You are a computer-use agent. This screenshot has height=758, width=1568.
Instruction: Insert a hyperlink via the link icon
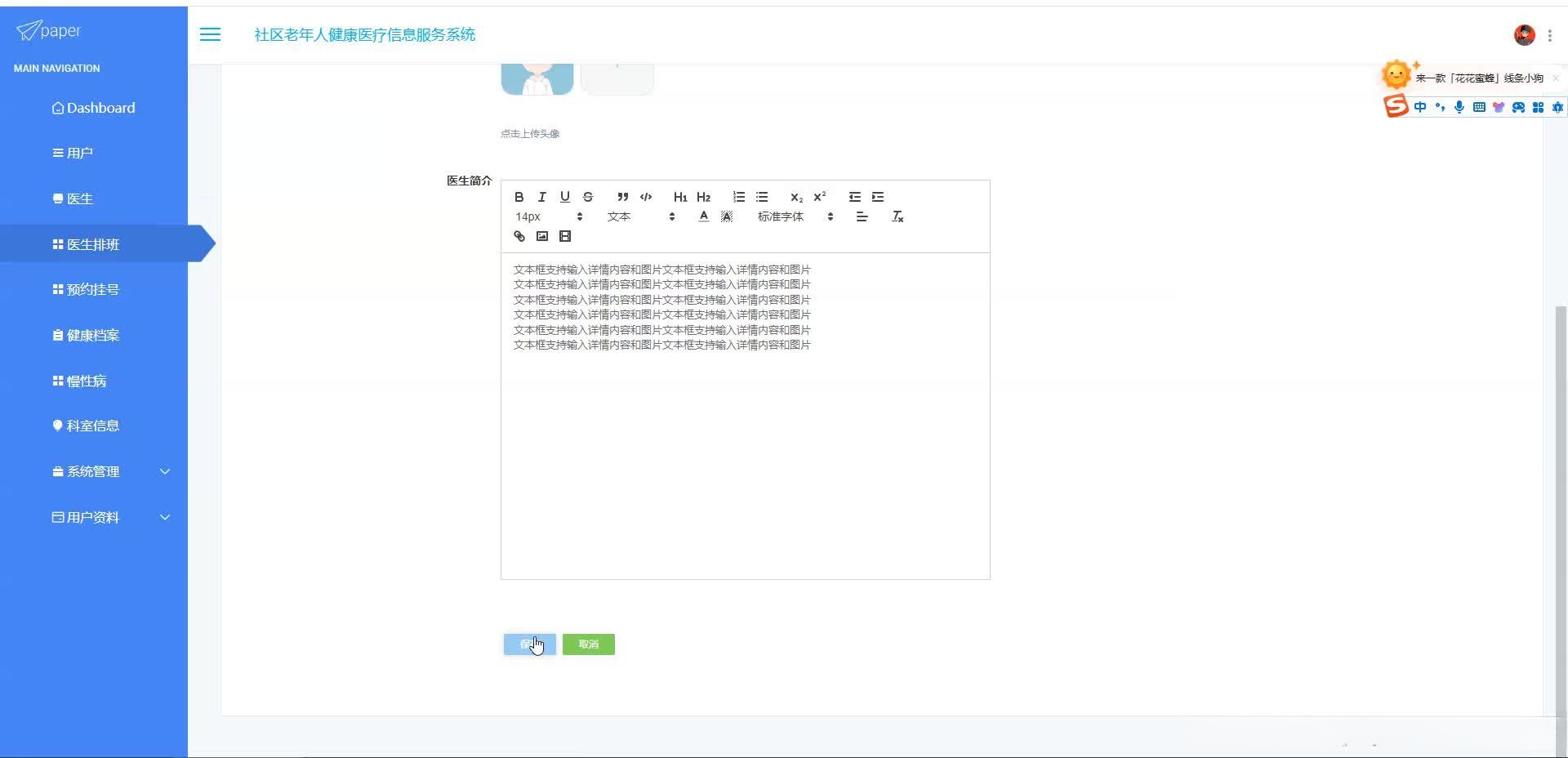point(519,236)
